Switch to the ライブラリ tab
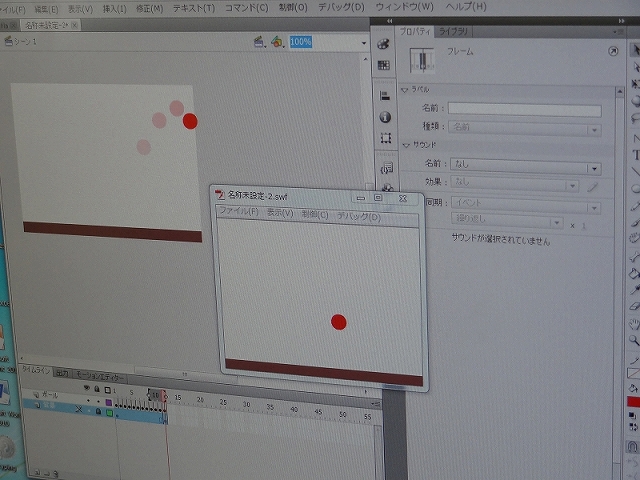The height and width of the screenshot is (480, 640). tap(453, 31)
